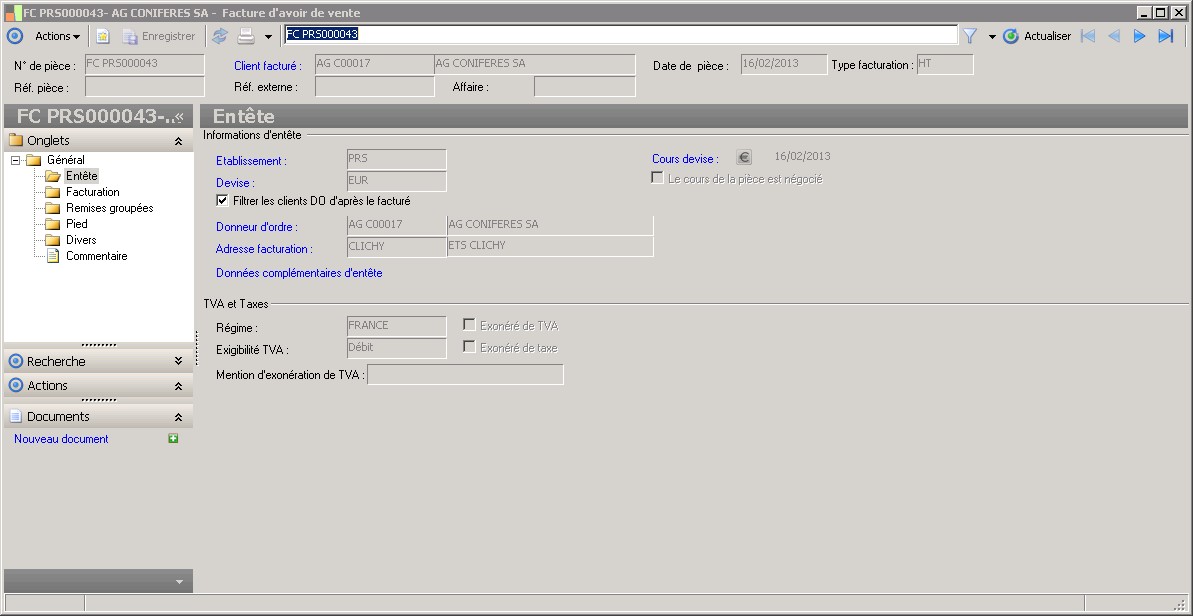1193x616 pixels.
Task: Collapse the Documents section
Action: pyautogui.click(x=178, y=418)
